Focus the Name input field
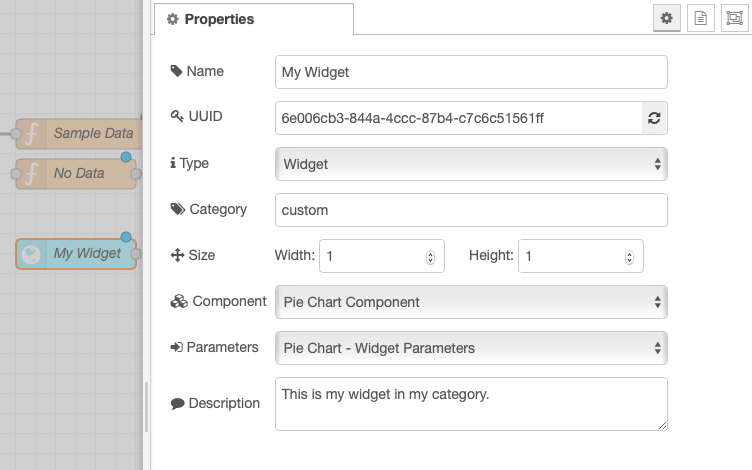 [x=471, y=72]
